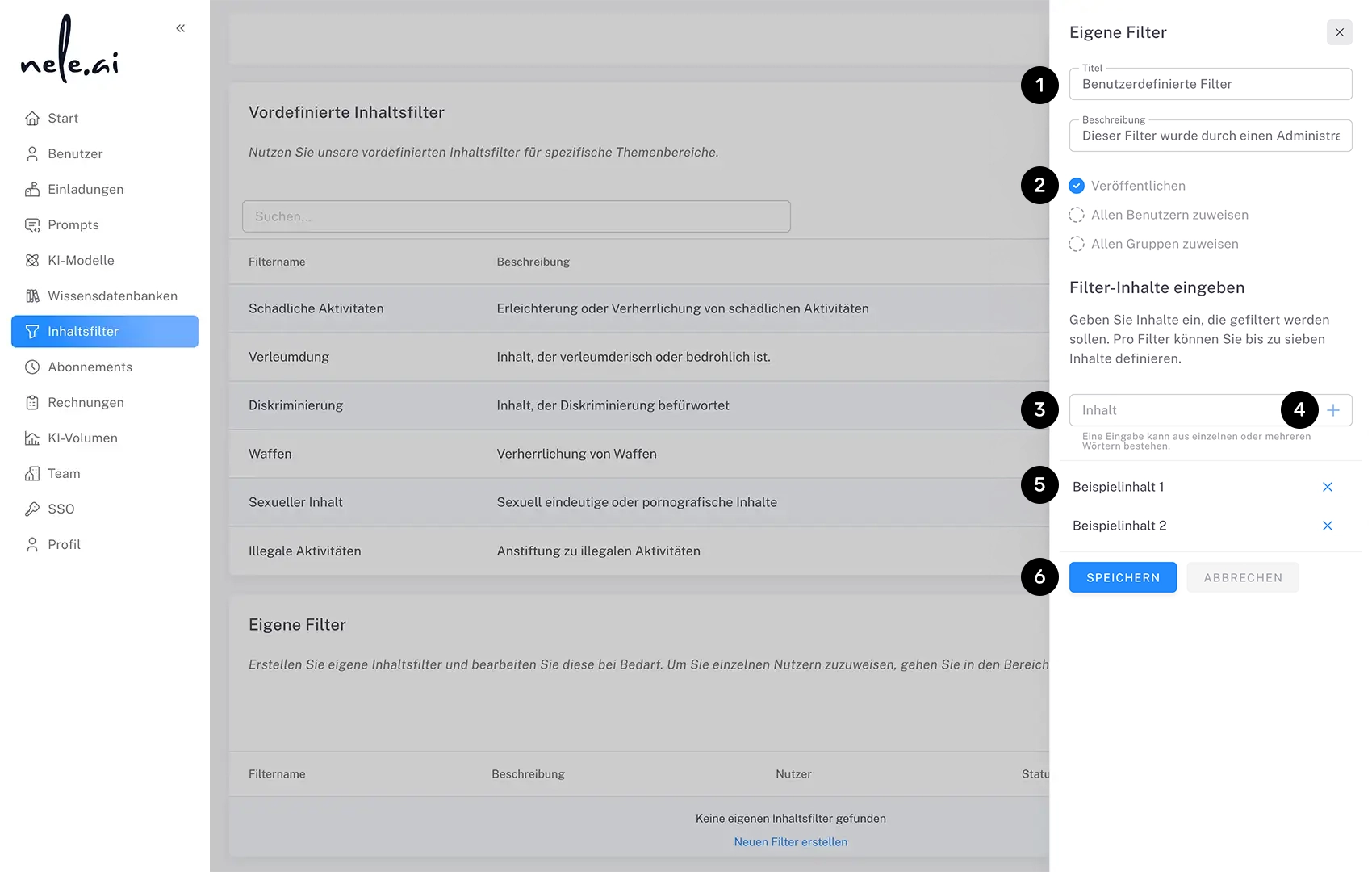
Task: Open Einladungen menu item
Action: [105, 190]
